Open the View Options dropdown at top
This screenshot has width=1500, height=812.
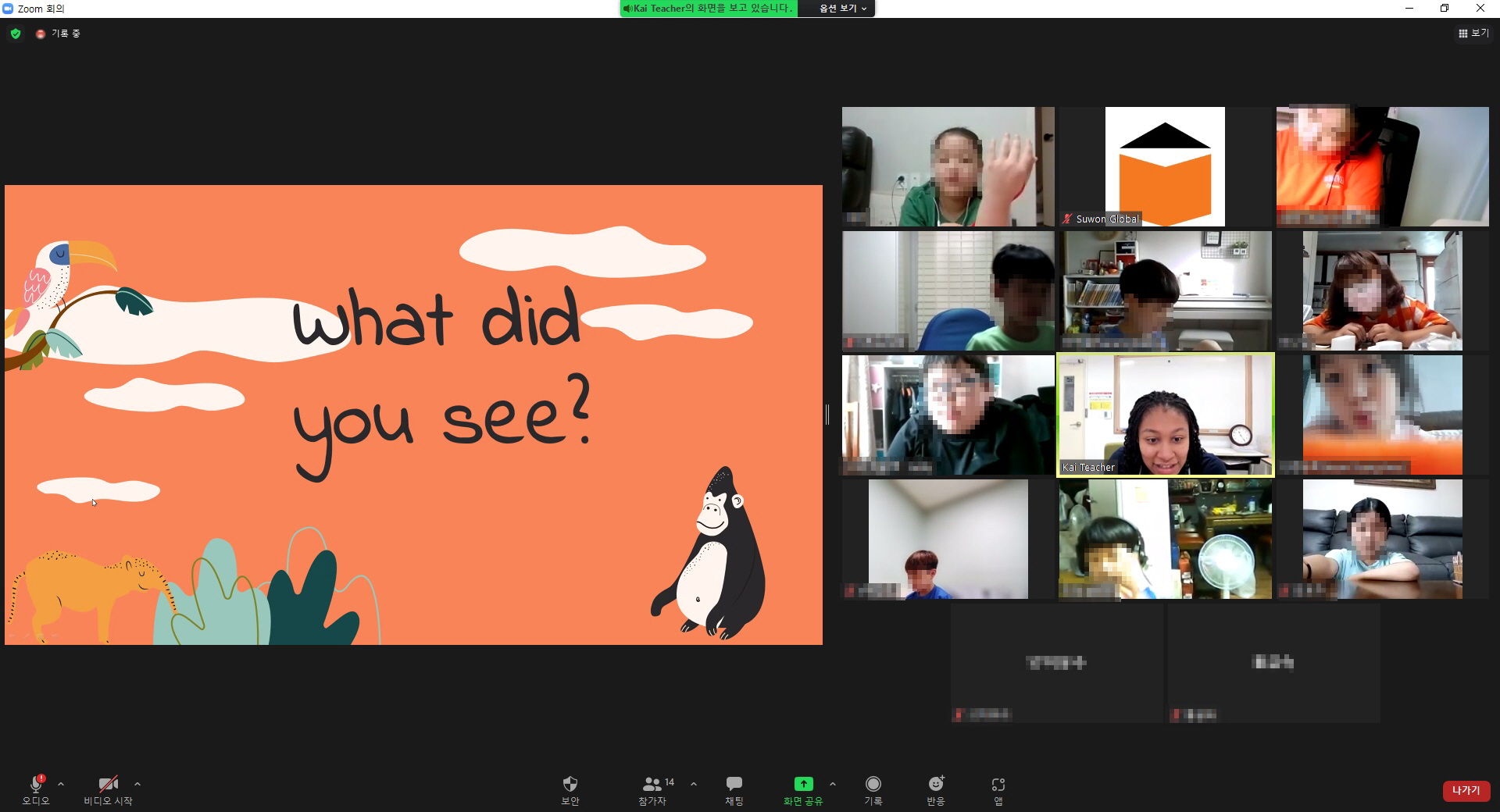point(842,9)
